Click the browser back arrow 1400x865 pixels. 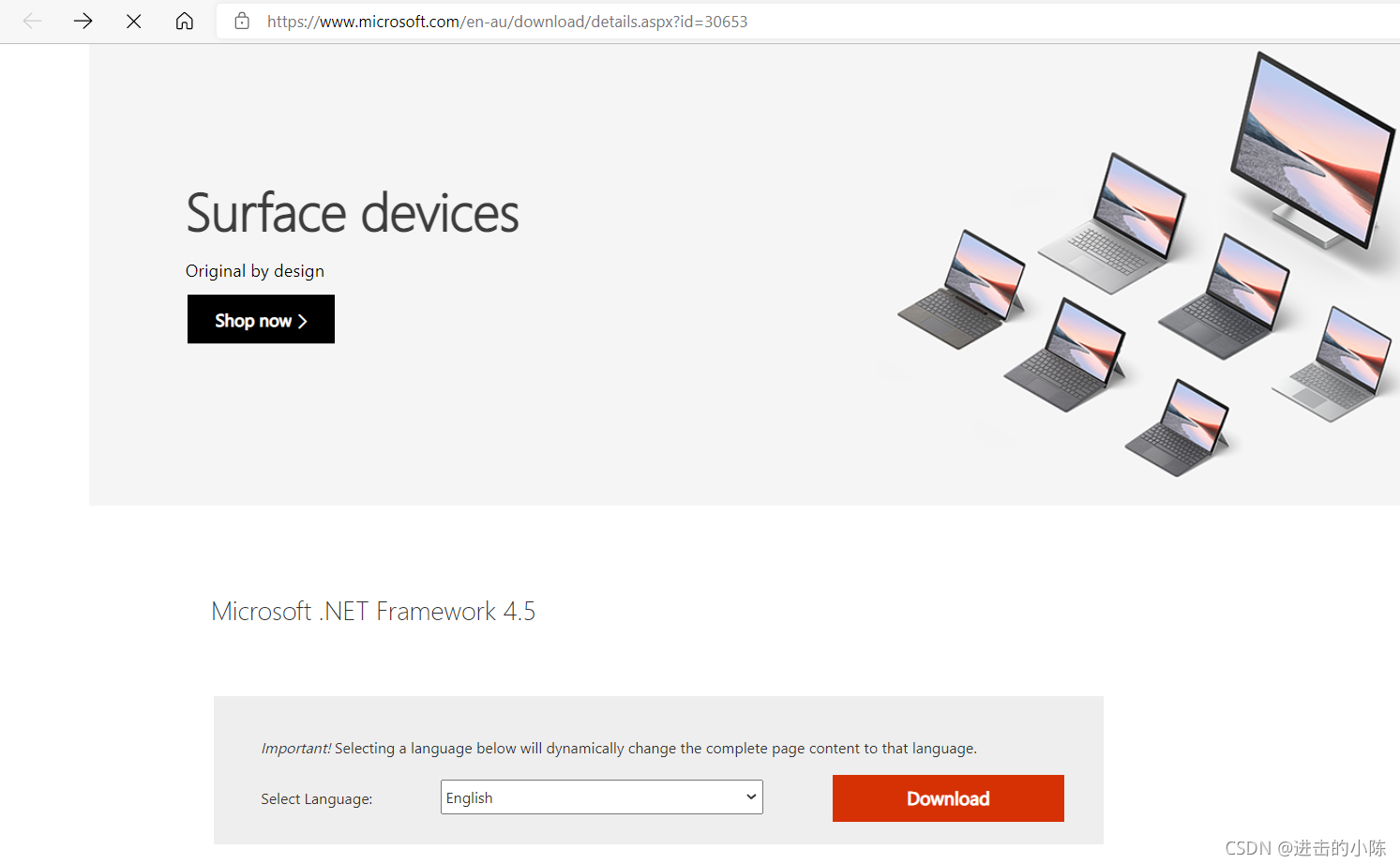[32, 21]
